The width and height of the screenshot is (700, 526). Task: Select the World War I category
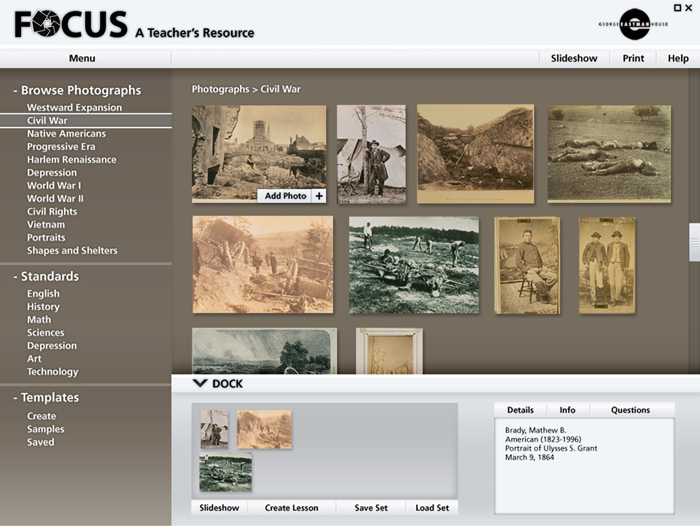click(x=54, y=185)
